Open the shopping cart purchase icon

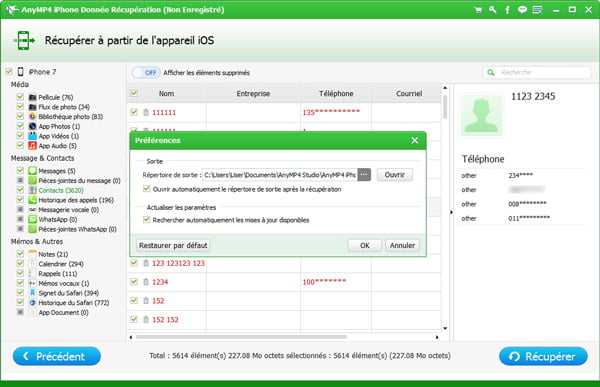(x=478, y=10)
